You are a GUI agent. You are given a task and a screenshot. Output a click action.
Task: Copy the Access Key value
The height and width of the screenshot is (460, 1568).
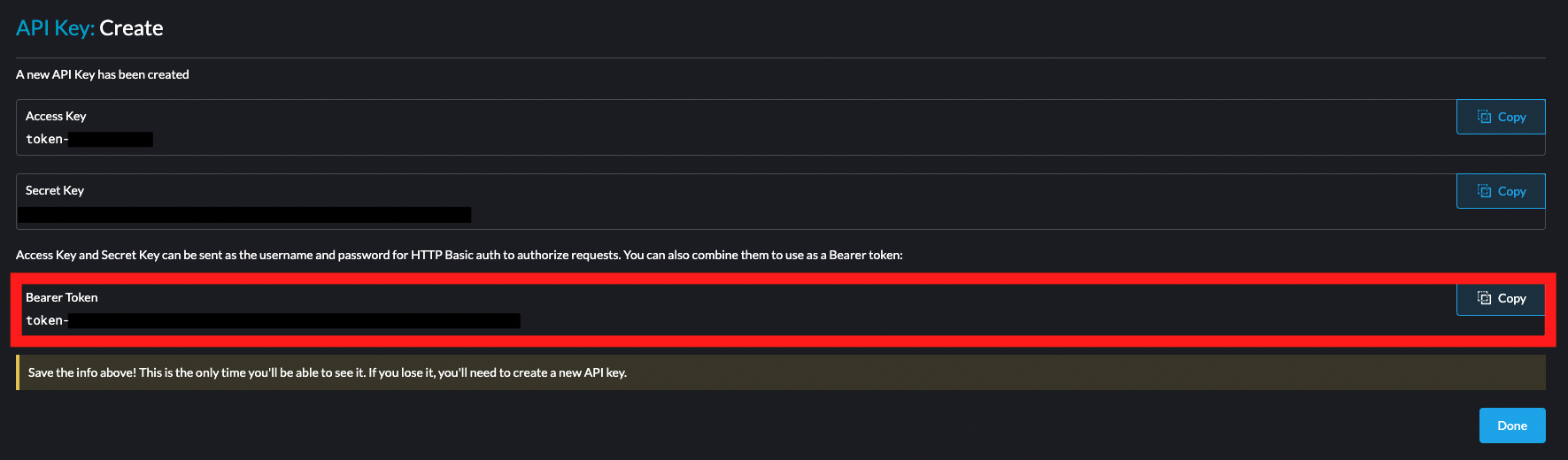[x=1501, y=117]
